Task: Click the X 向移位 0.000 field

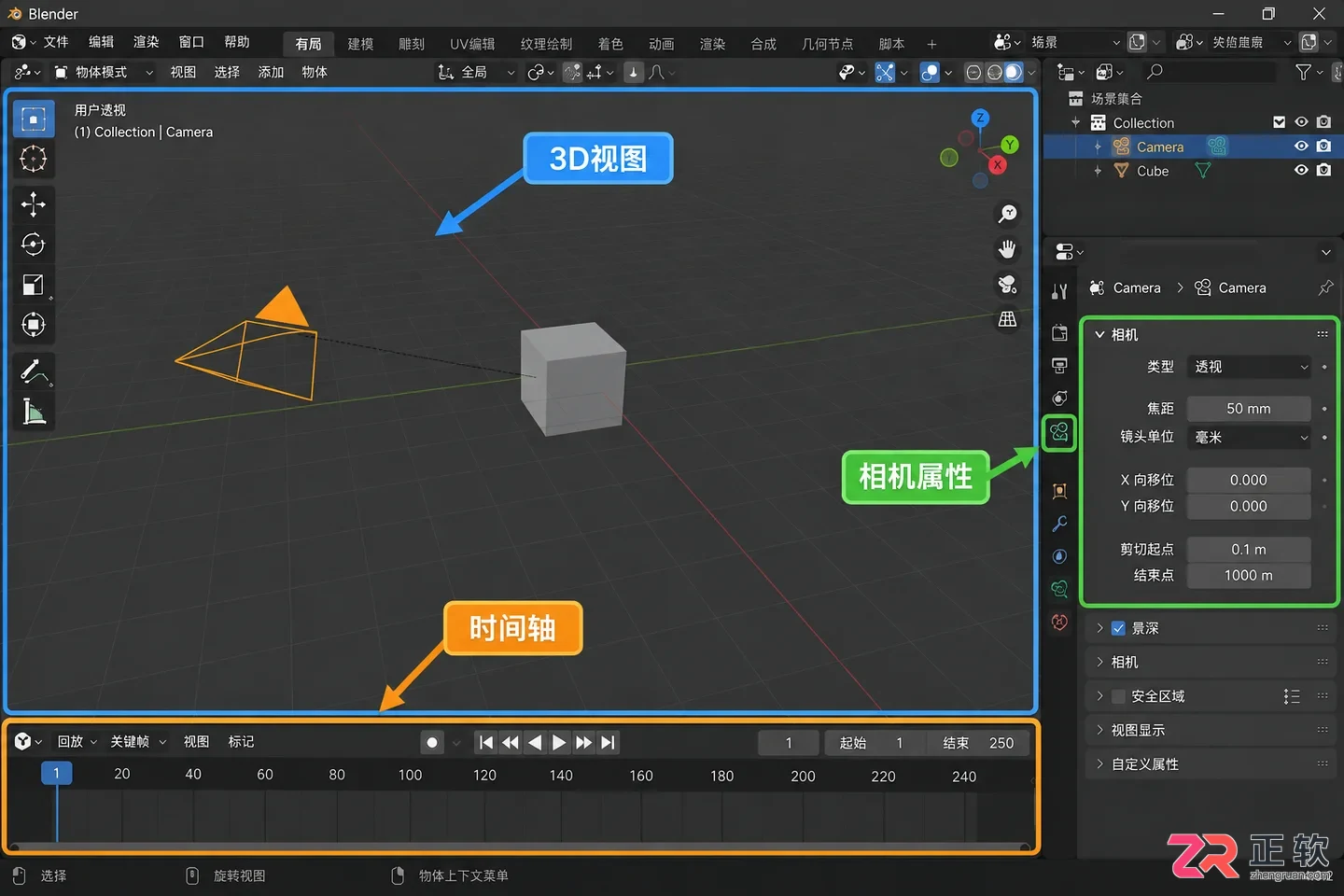Action: 1249,480
